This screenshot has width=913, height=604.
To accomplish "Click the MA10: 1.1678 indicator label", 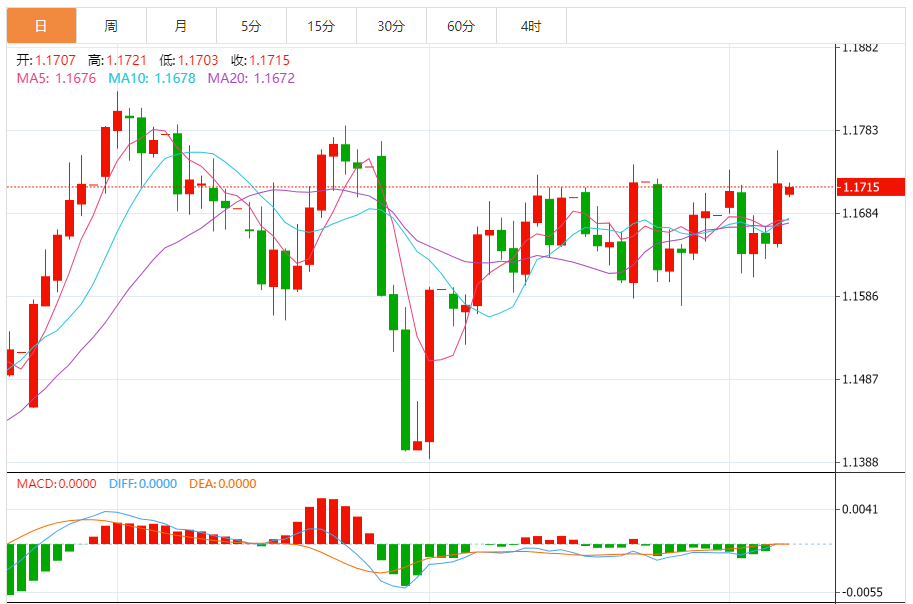I will [x=151, y=78].
